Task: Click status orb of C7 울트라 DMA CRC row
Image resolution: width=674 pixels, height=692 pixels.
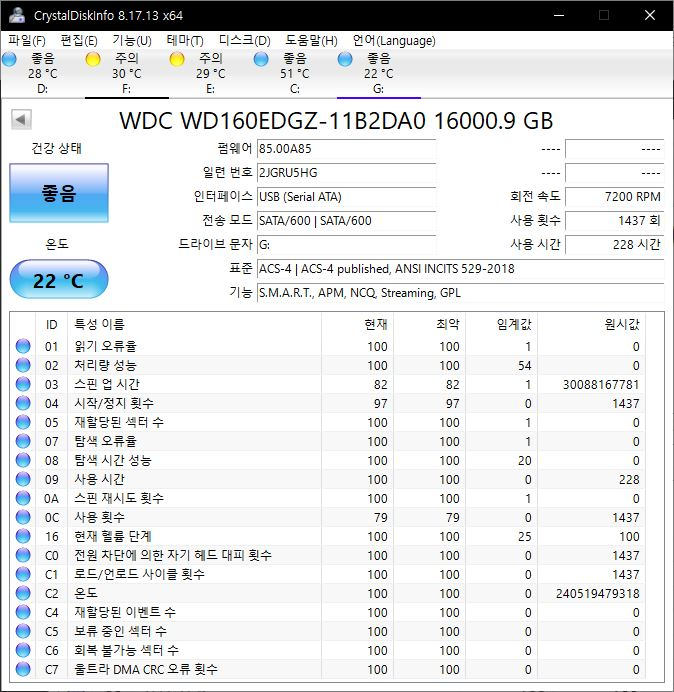Action: [x=23, y=669]
